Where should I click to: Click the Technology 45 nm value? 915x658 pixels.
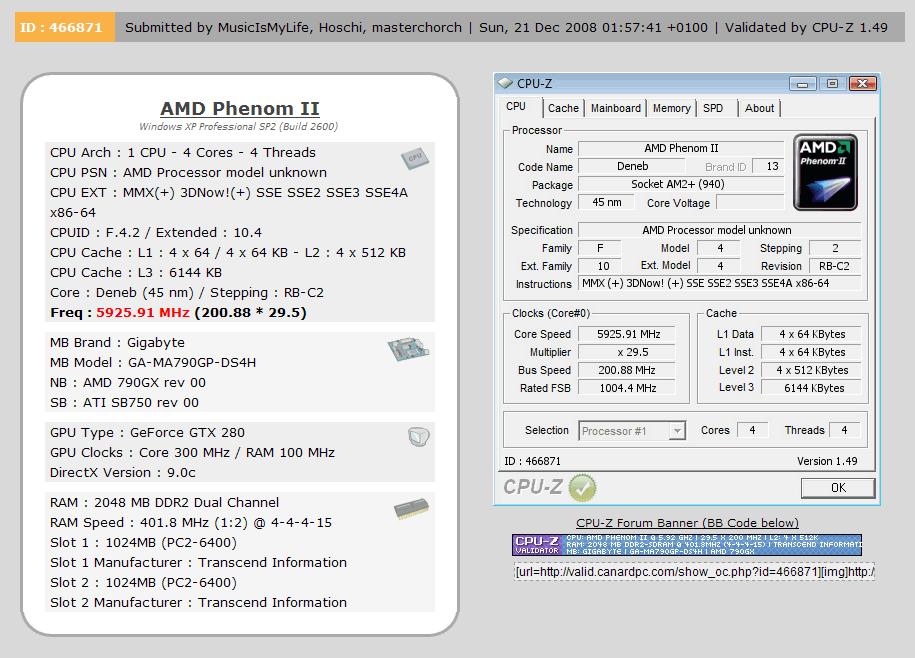pos(607,202)
